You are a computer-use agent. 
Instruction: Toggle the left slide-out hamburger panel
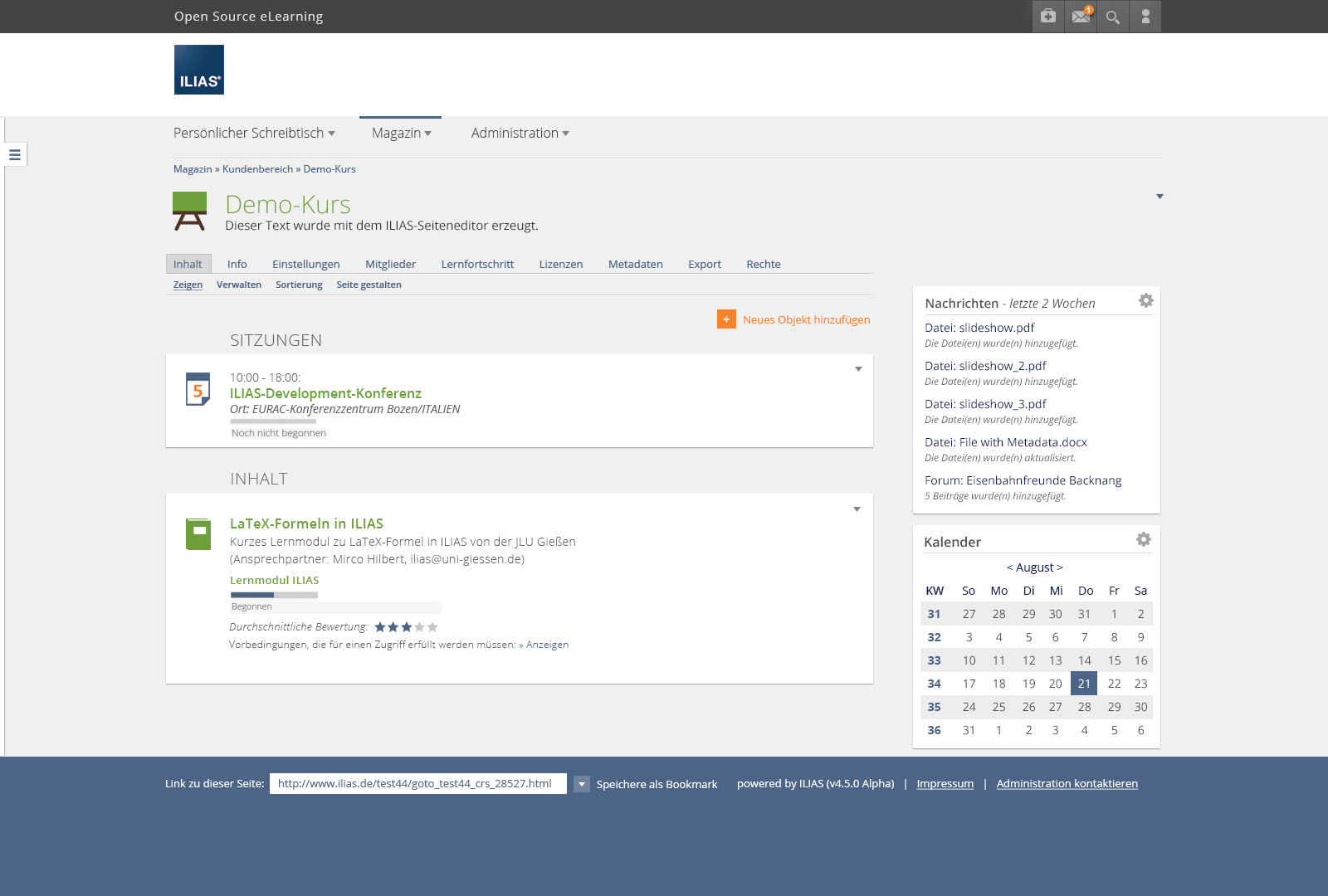pos(15,154)
